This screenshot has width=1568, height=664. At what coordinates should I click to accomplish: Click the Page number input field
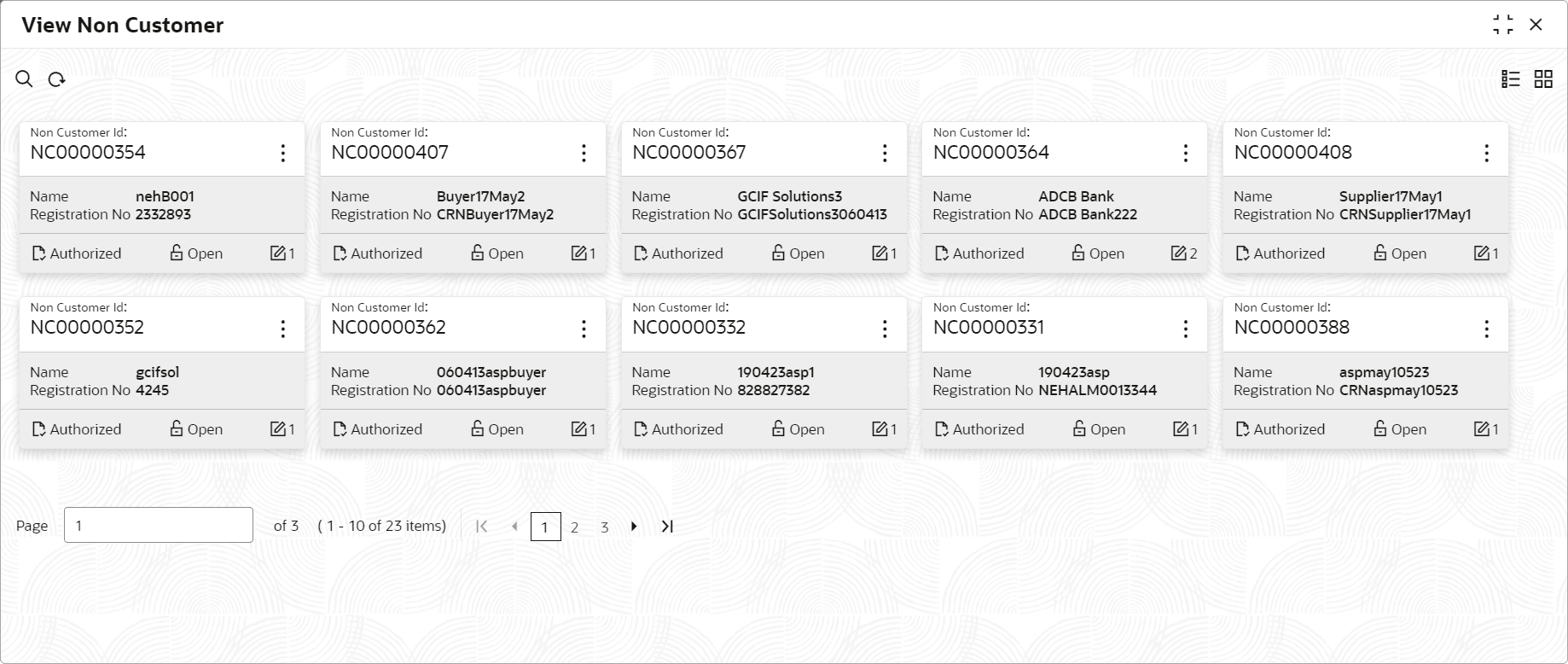tap(159, 525)
